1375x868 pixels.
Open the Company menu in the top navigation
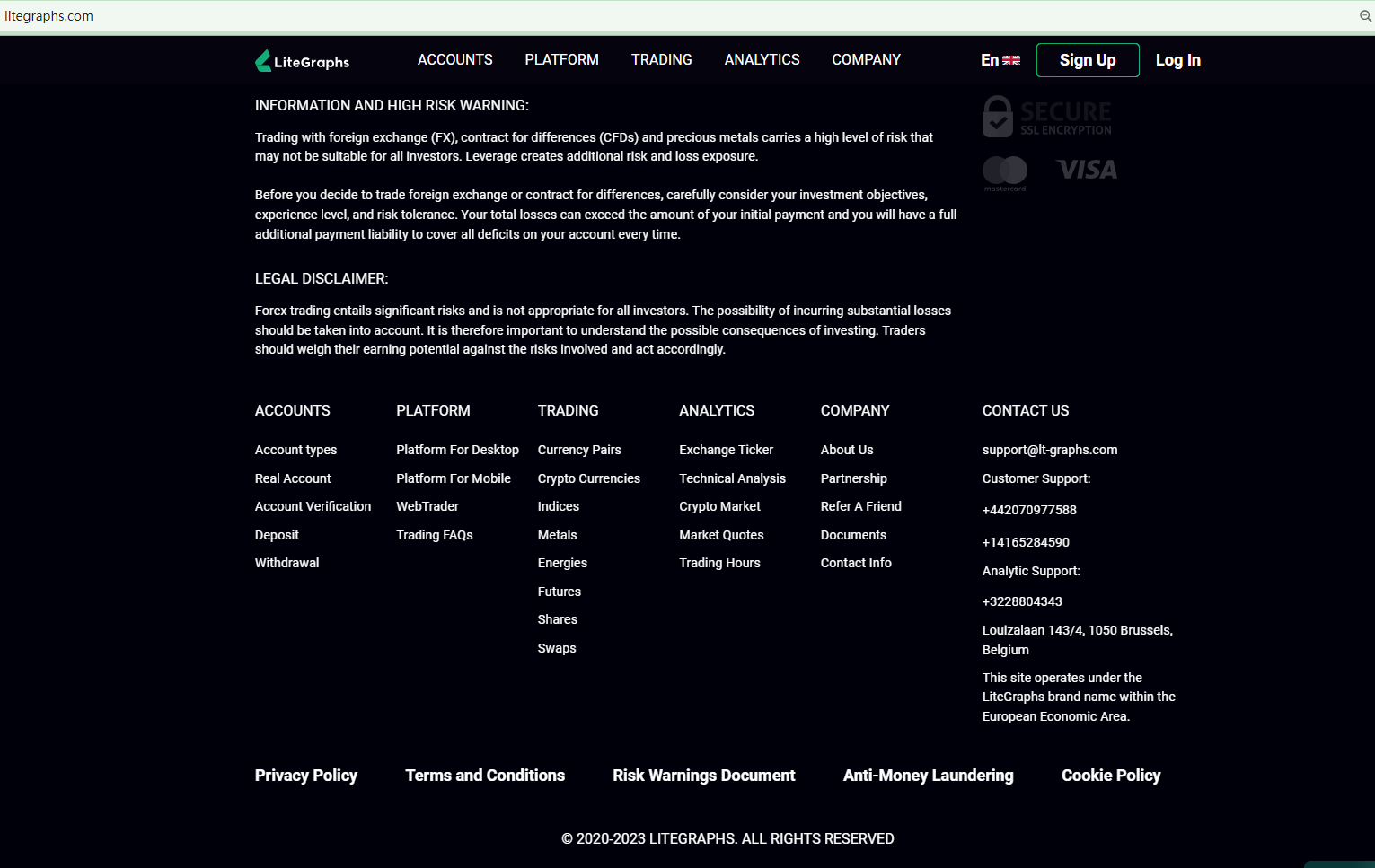[x=866, y=59]
